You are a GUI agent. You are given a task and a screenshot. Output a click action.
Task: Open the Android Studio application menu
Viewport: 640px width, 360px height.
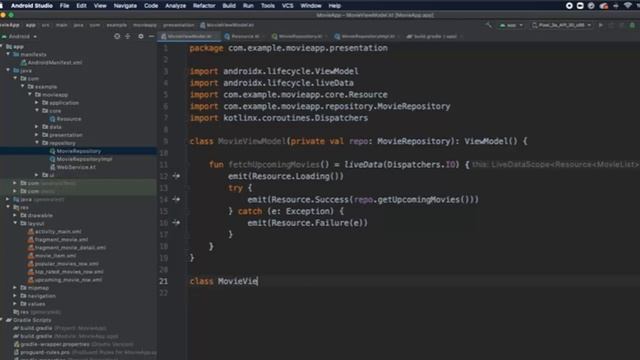coord(32,6)
